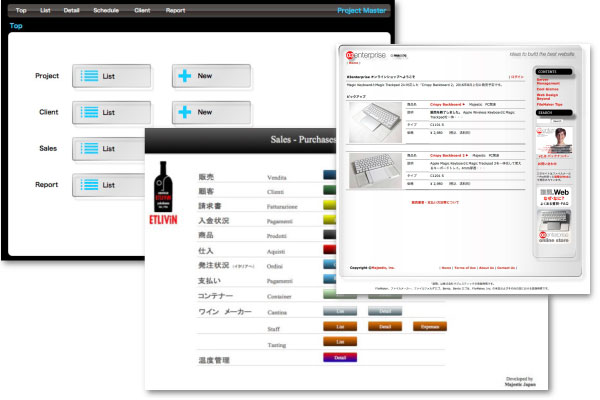Click the blue Top page heading
Viewport: 600px width, 400px height.
click(x=16, y=26)
